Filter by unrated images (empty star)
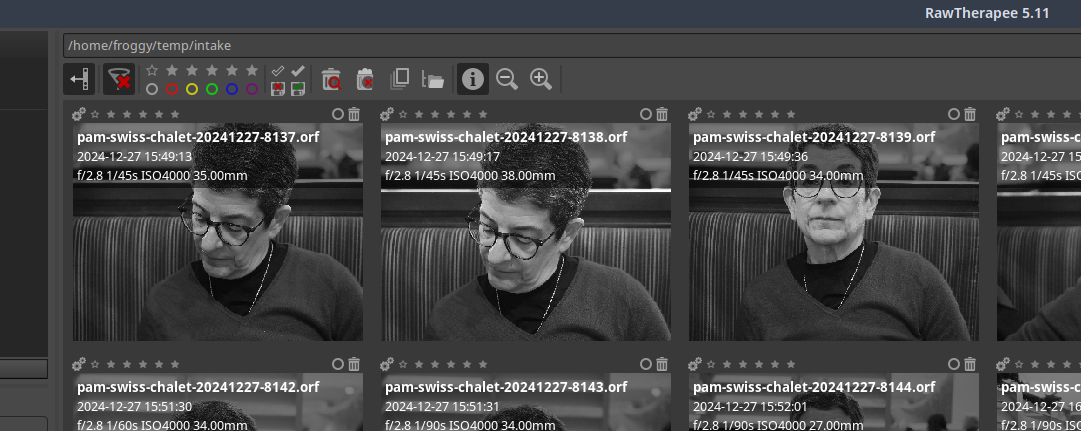 coord(152,70)
